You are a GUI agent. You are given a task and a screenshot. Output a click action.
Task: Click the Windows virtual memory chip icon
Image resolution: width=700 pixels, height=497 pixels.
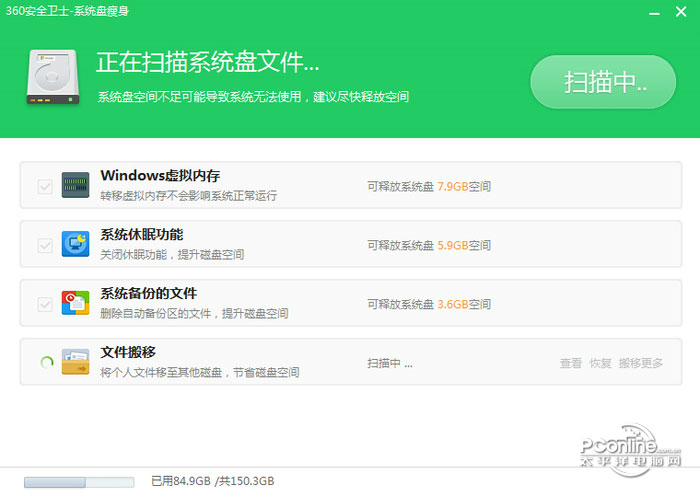(x=75, y=185)
